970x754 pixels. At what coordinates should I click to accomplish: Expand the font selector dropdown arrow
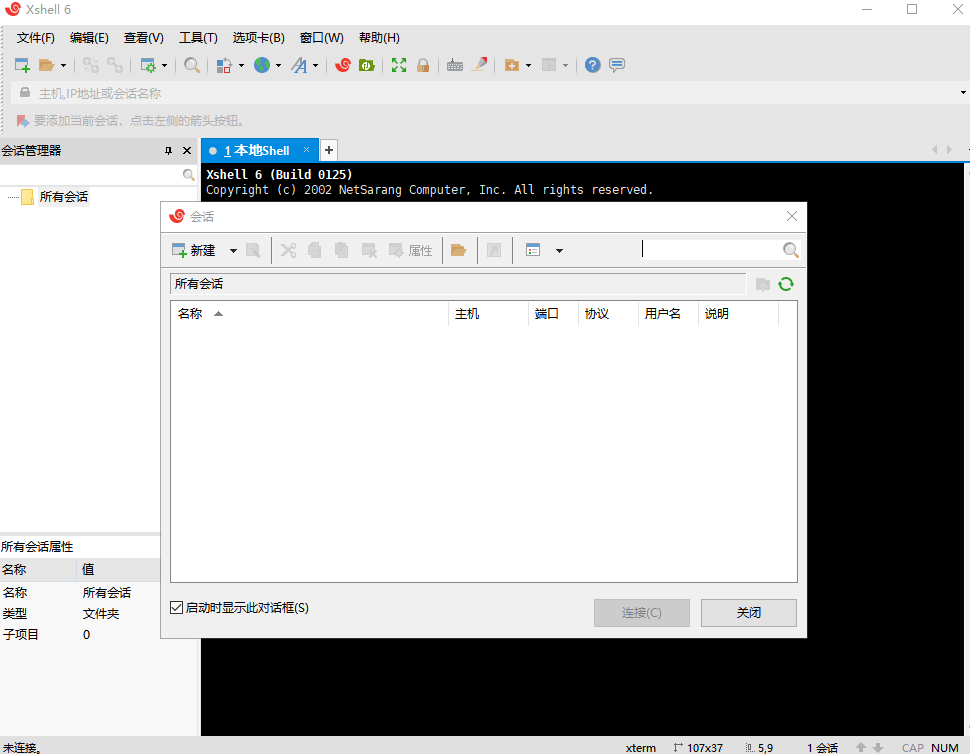point(317,64)
